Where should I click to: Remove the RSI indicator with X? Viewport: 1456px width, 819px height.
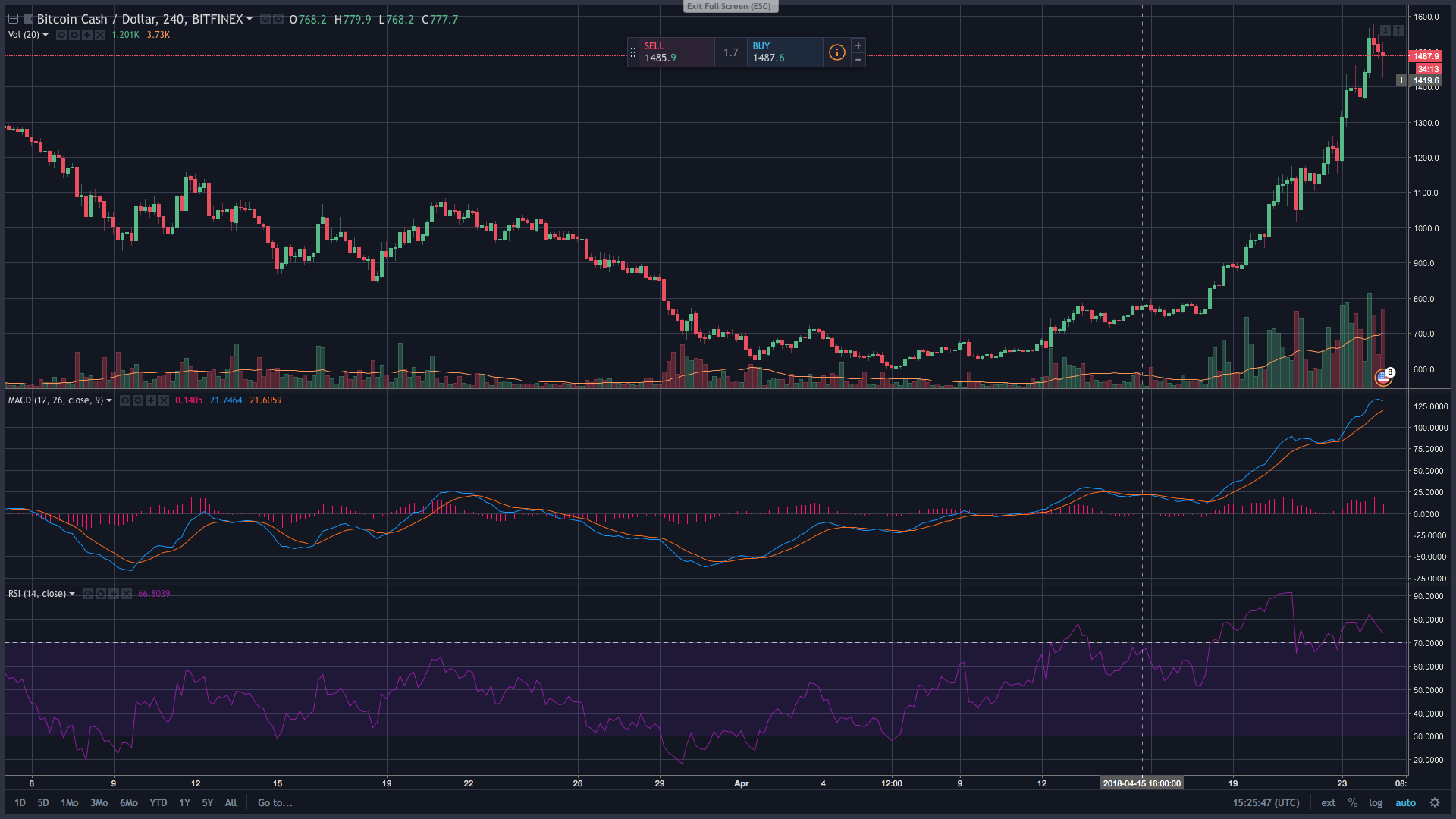click(127, 594)
